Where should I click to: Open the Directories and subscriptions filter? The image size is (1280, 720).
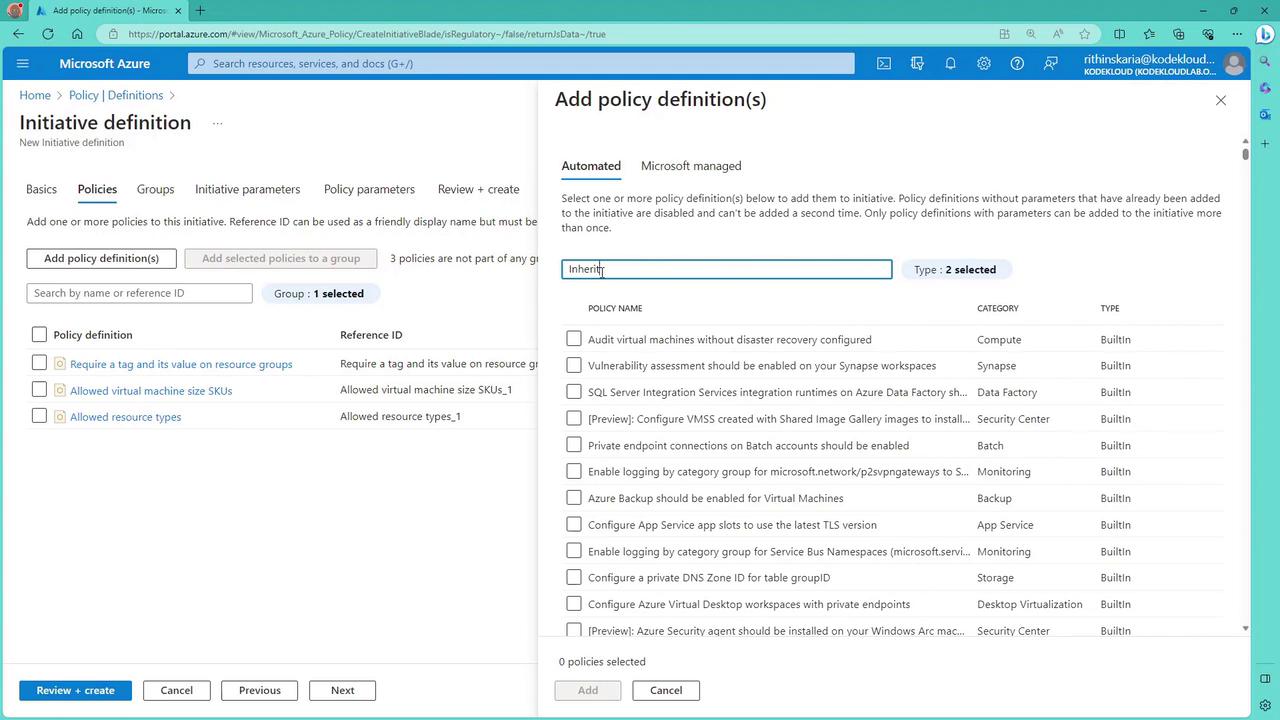[917, 63]
